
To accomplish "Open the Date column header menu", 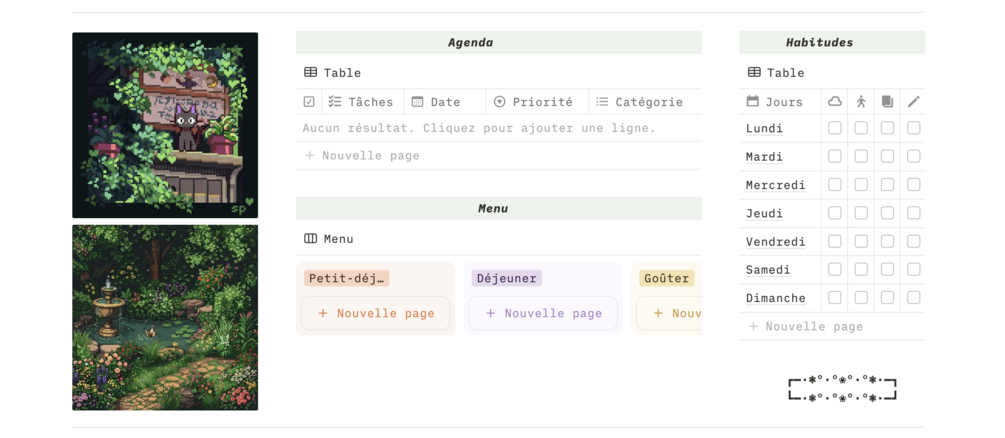I will (444, 102).
